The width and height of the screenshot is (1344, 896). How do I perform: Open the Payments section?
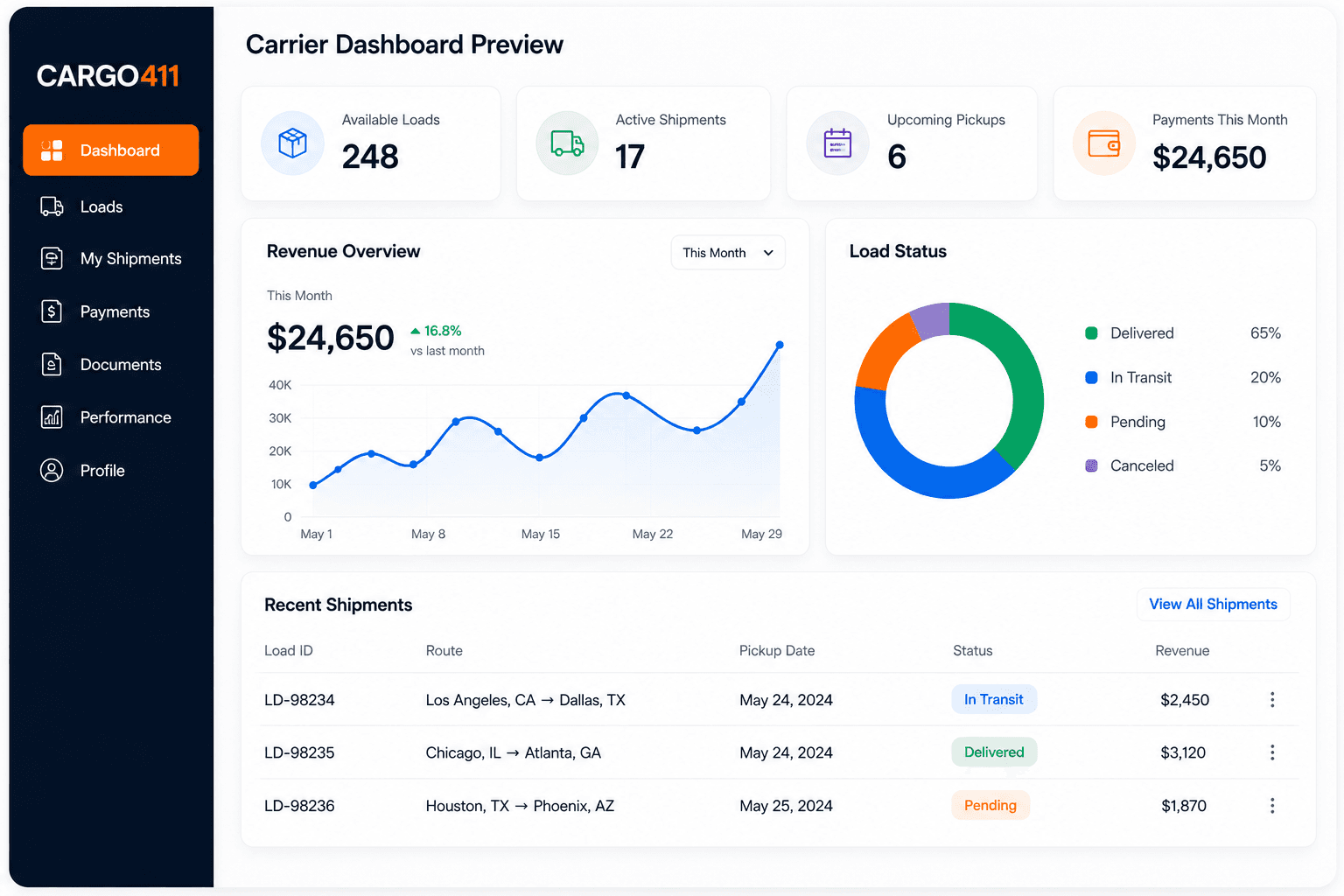pyautogui.click(x=115, y=311)
